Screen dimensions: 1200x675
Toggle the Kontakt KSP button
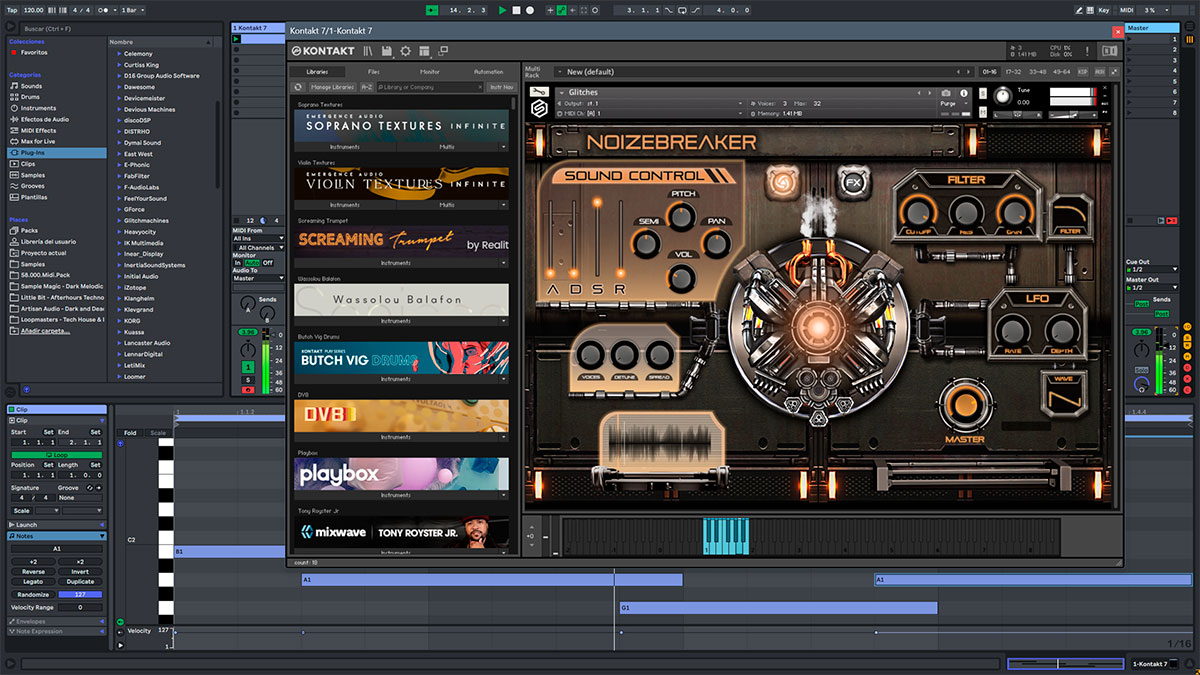[1084, 72]
